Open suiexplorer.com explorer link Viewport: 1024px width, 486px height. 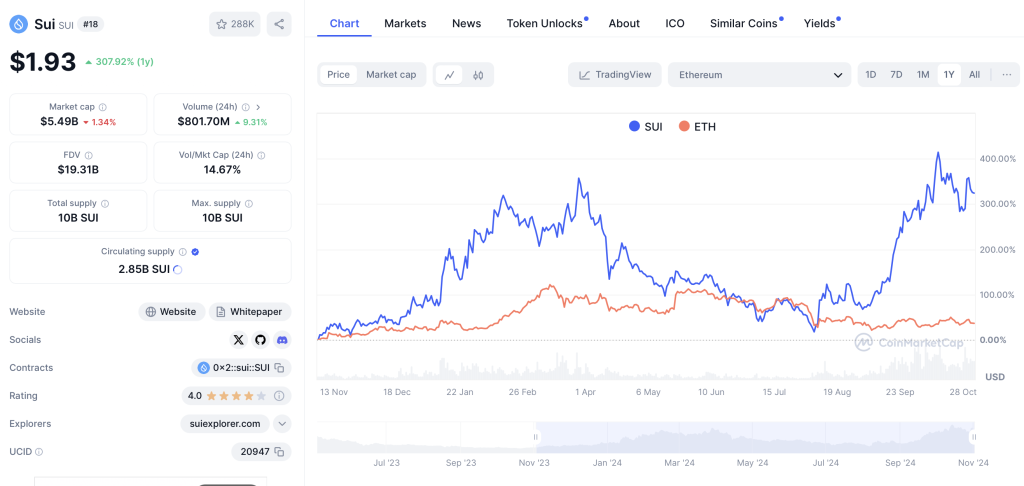(x=225, y=423)
